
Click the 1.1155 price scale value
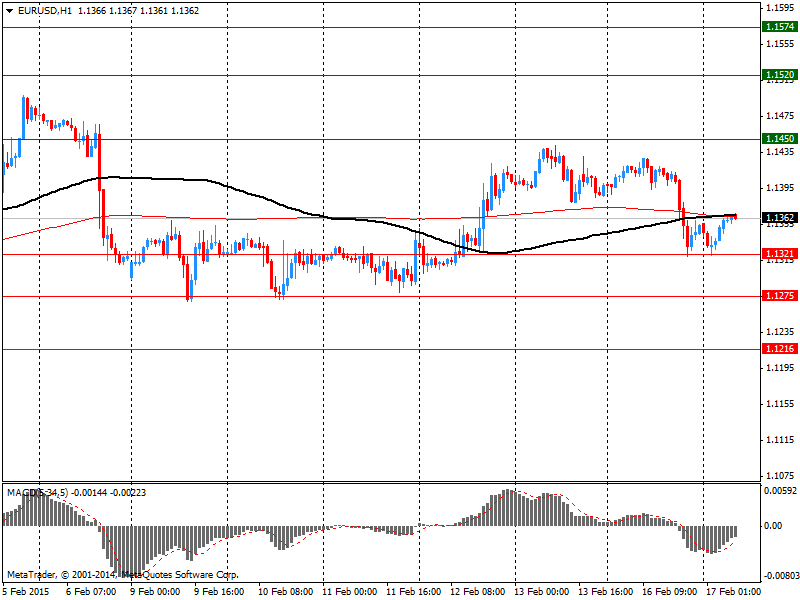781,404
